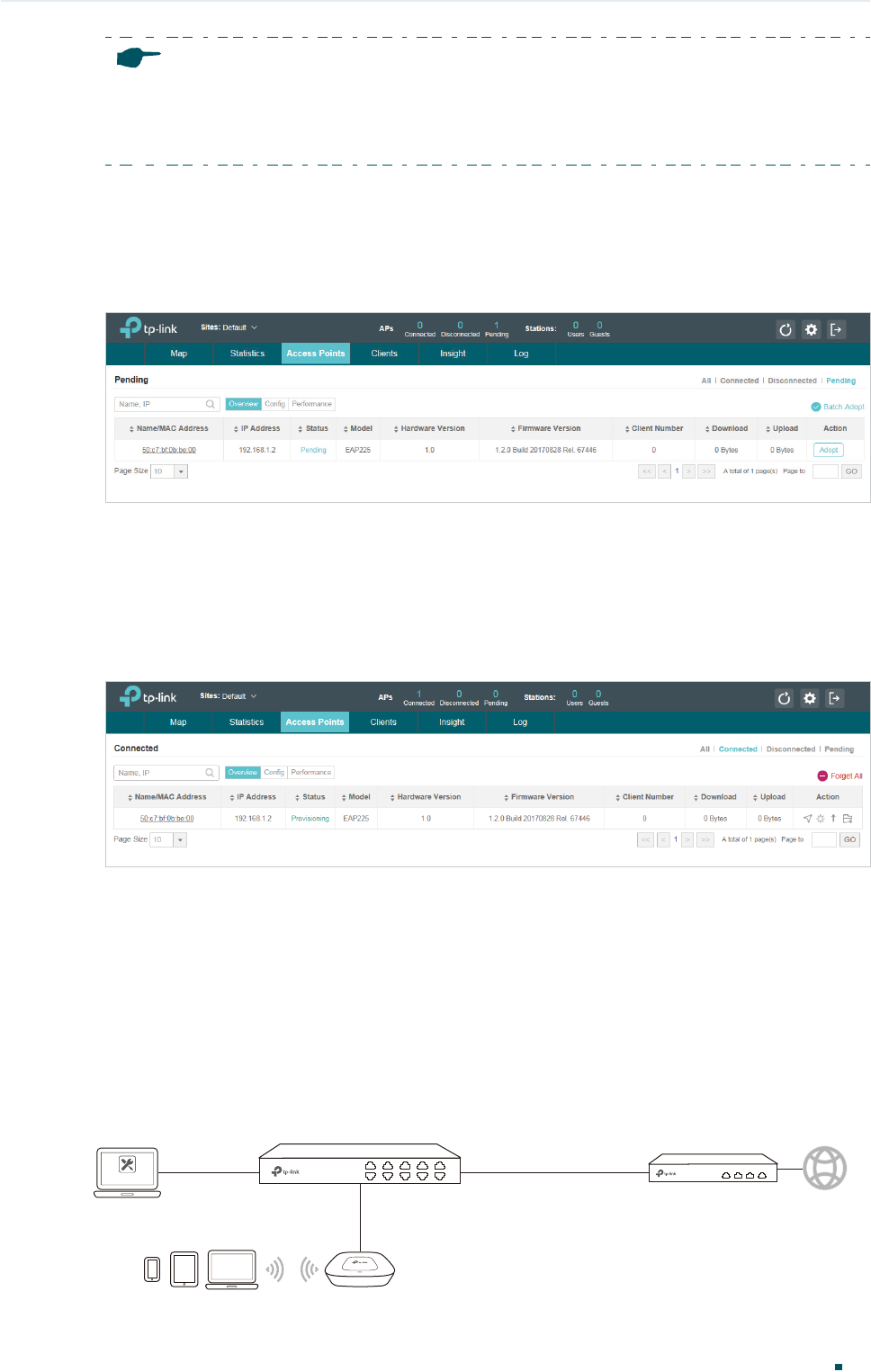This screenshot has width=871, height=1372.
Task: Go to next page on Connected pagination
Action: pyautogui.click(x=687, y=839)
